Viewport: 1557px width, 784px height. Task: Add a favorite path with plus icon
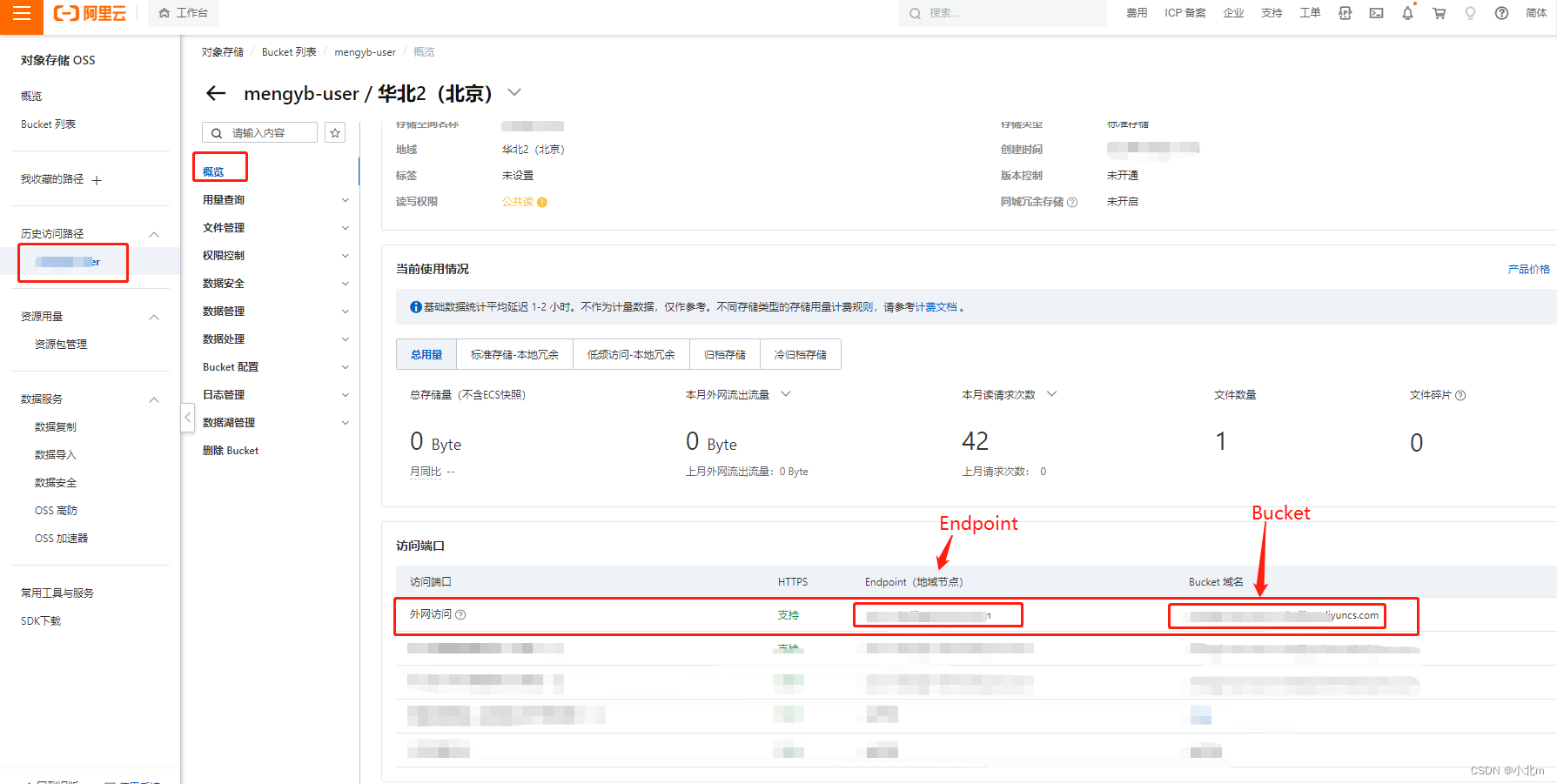(x=97, y=180)
